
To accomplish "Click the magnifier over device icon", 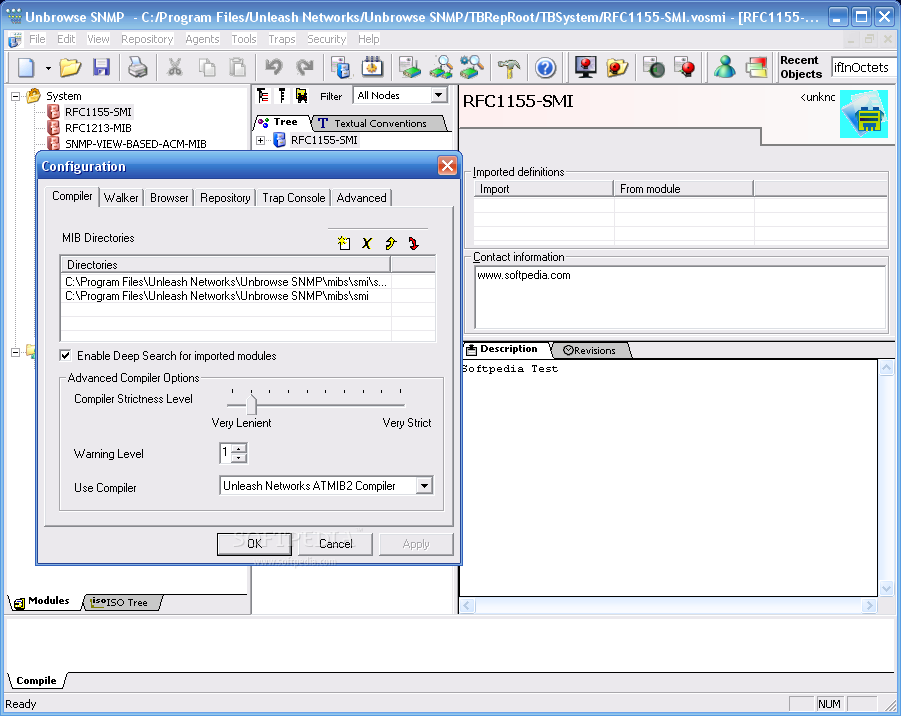I will pos(441,67).
